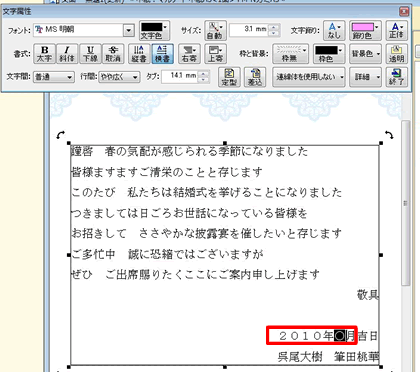Click the left rotation handle icon
The height and width of the screenshot is (372, 420).
tap(61, 135)
